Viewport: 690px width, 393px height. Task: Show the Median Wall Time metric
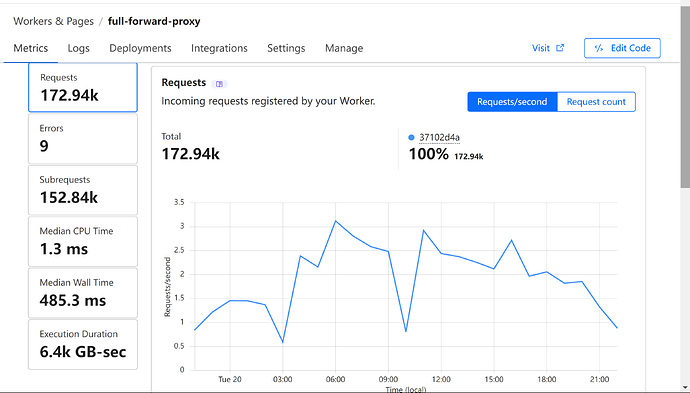click(x=83, y=293)
